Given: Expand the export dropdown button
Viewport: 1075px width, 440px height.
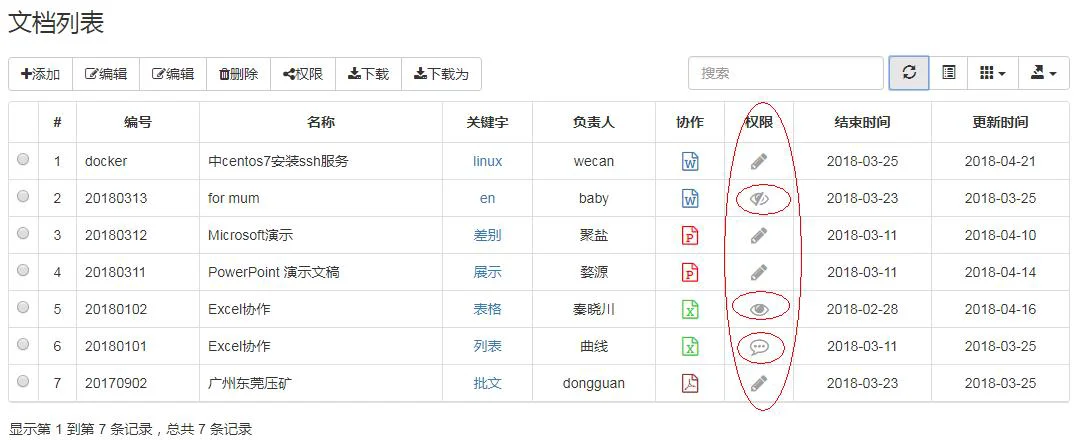Looking at the screenshot, I should coord(1044,73).
